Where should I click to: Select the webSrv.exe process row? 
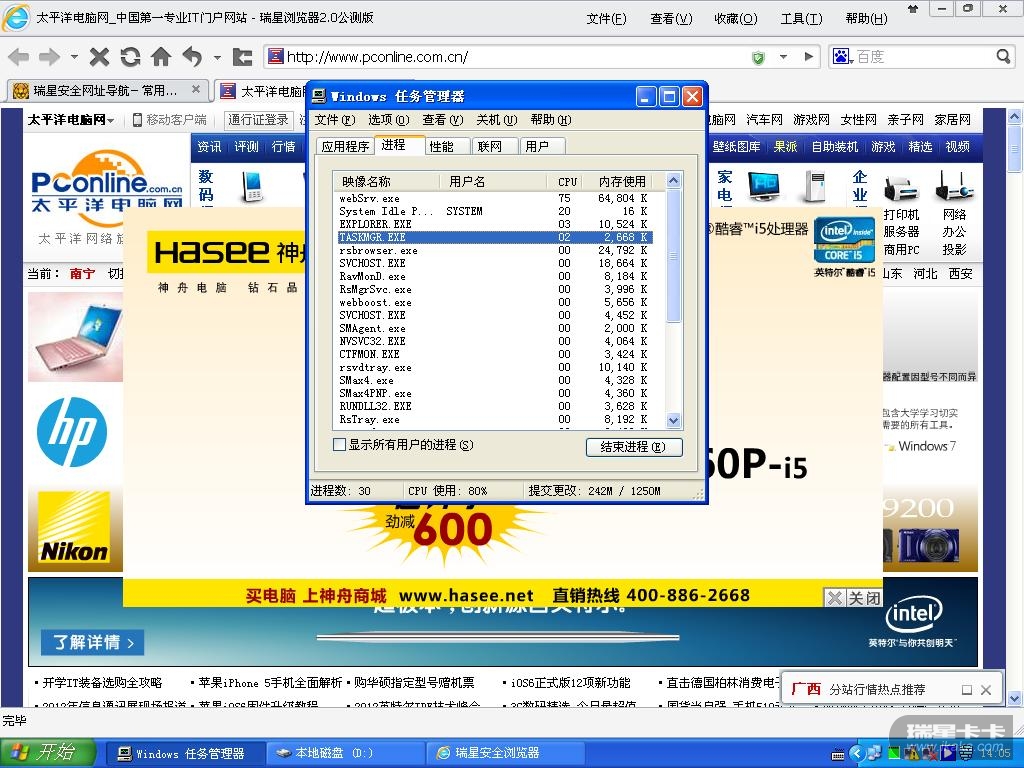(x=494, y=199)
